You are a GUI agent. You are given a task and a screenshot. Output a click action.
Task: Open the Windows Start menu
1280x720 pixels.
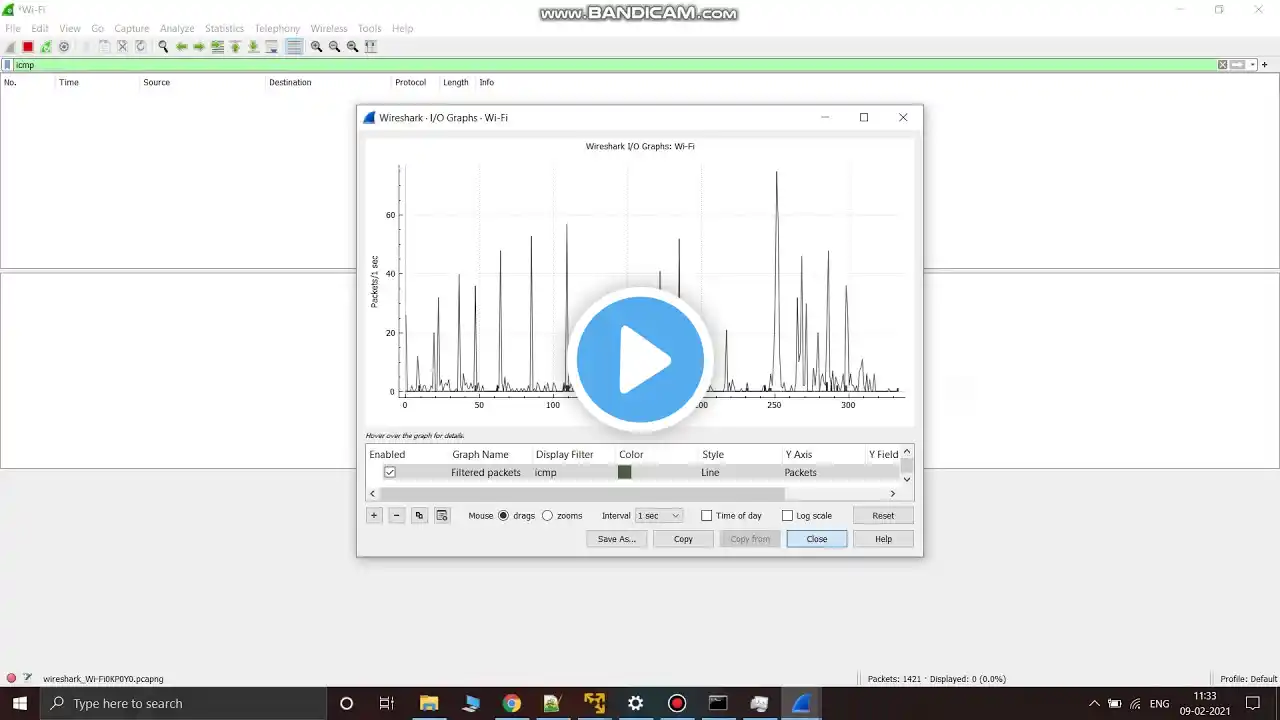pos(20,703)
